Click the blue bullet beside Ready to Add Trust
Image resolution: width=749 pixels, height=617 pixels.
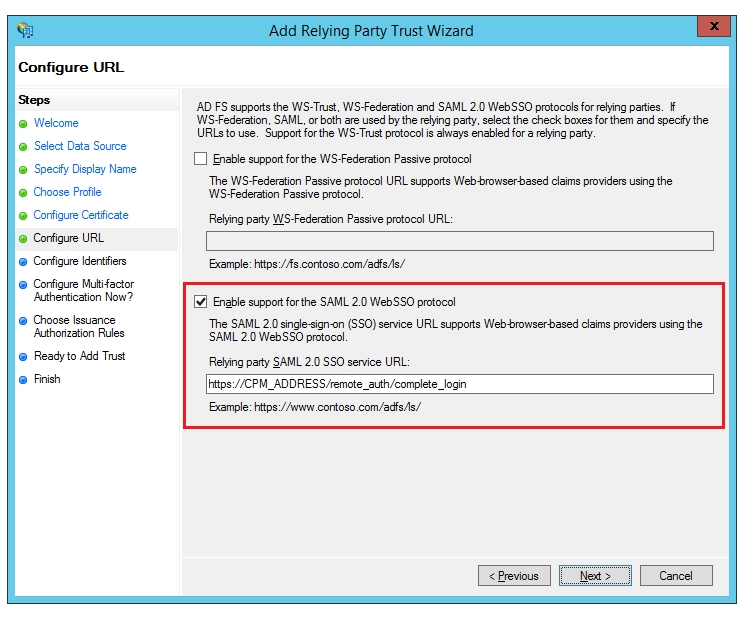(x=23, y=357)
